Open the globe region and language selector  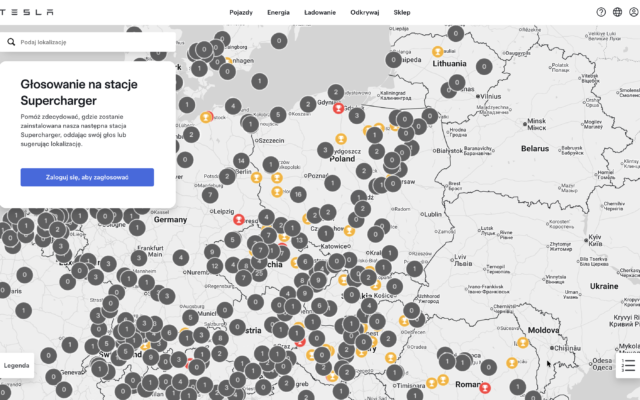pos(617,12)
